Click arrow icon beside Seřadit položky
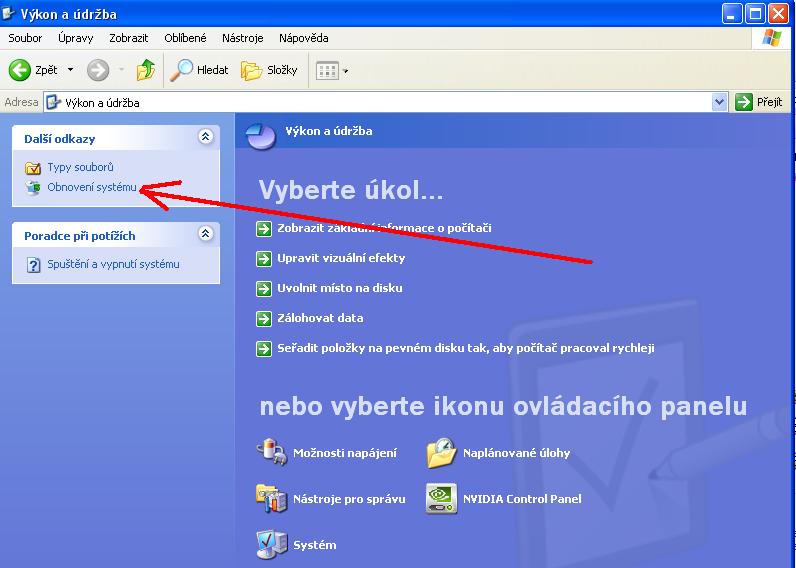Screen dimensions: 796x568 (x=264, y=349)
